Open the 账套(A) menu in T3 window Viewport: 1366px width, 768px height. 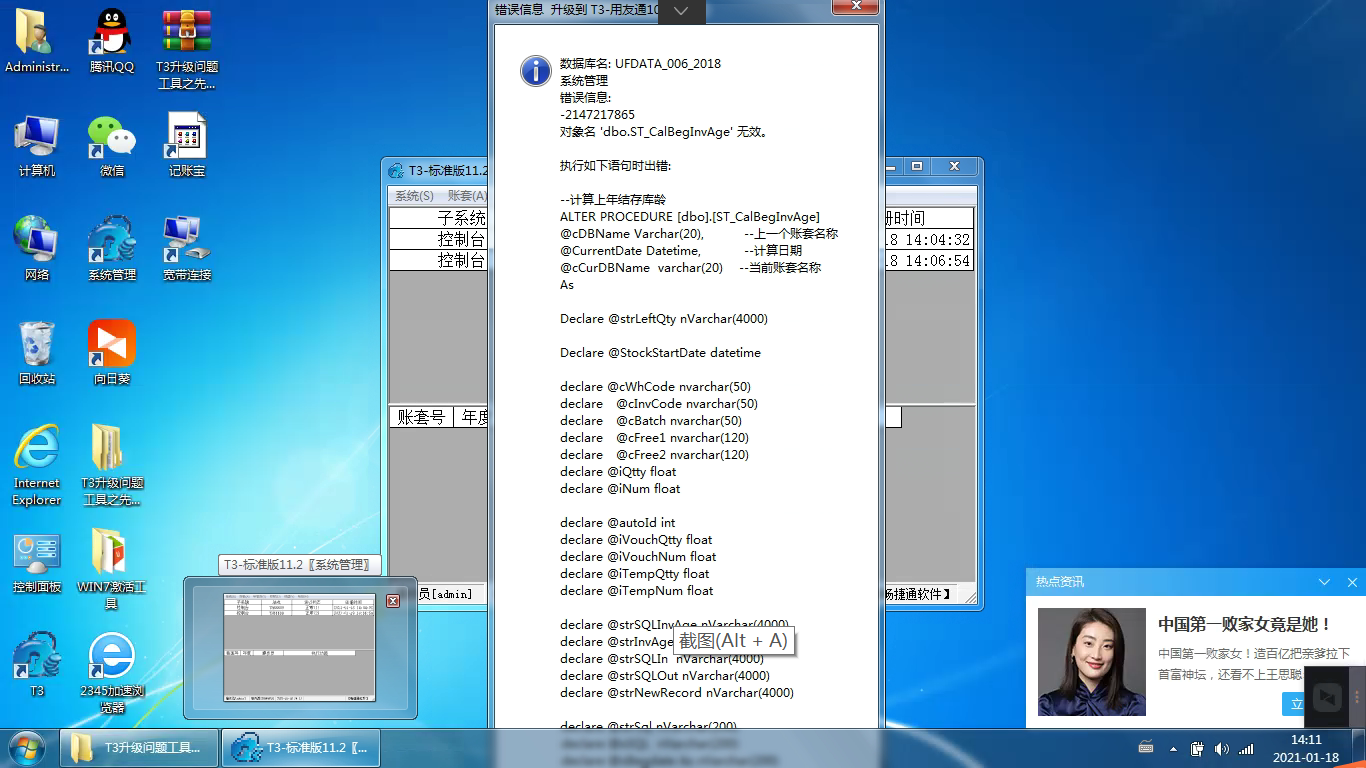pos(467,196)
